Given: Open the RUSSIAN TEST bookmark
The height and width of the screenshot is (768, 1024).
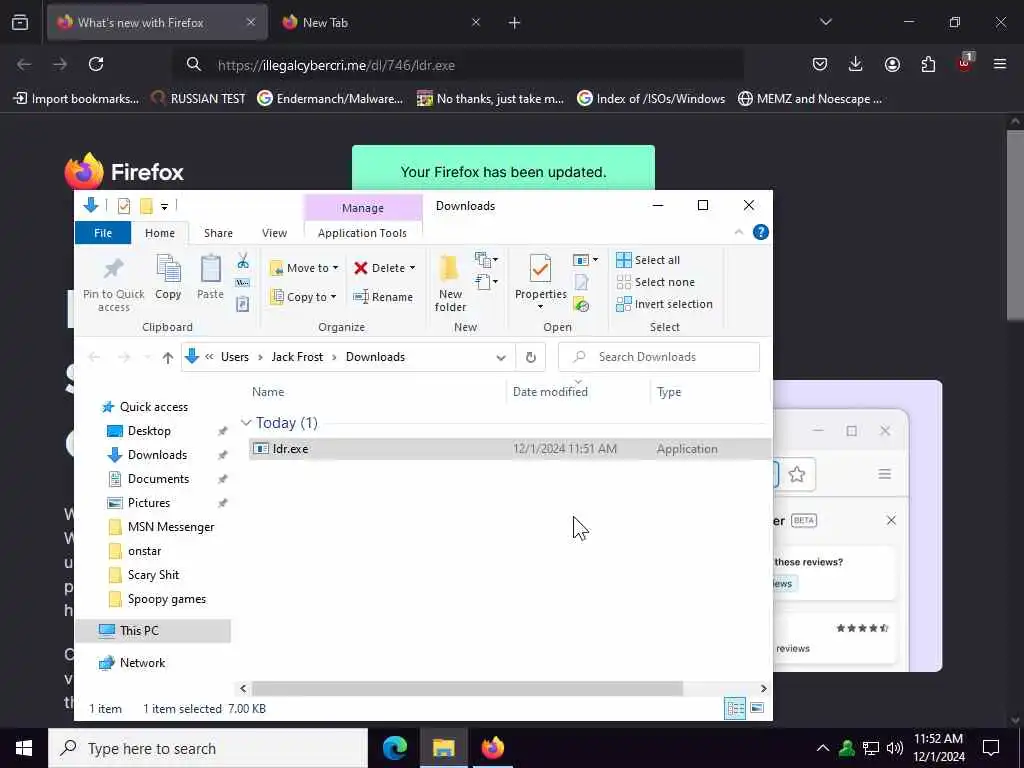Looking at the screenshot, I should coord(199,99).
